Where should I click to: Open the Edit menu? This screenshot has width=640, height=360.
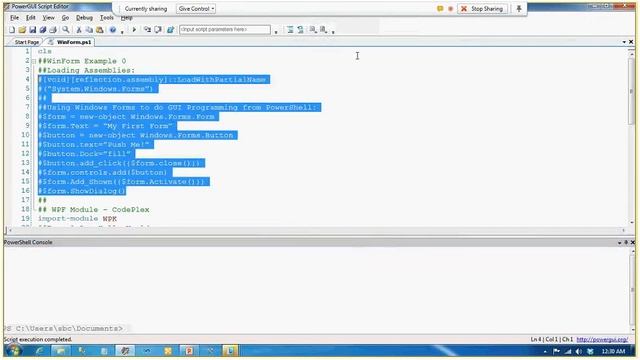point(31,18)
